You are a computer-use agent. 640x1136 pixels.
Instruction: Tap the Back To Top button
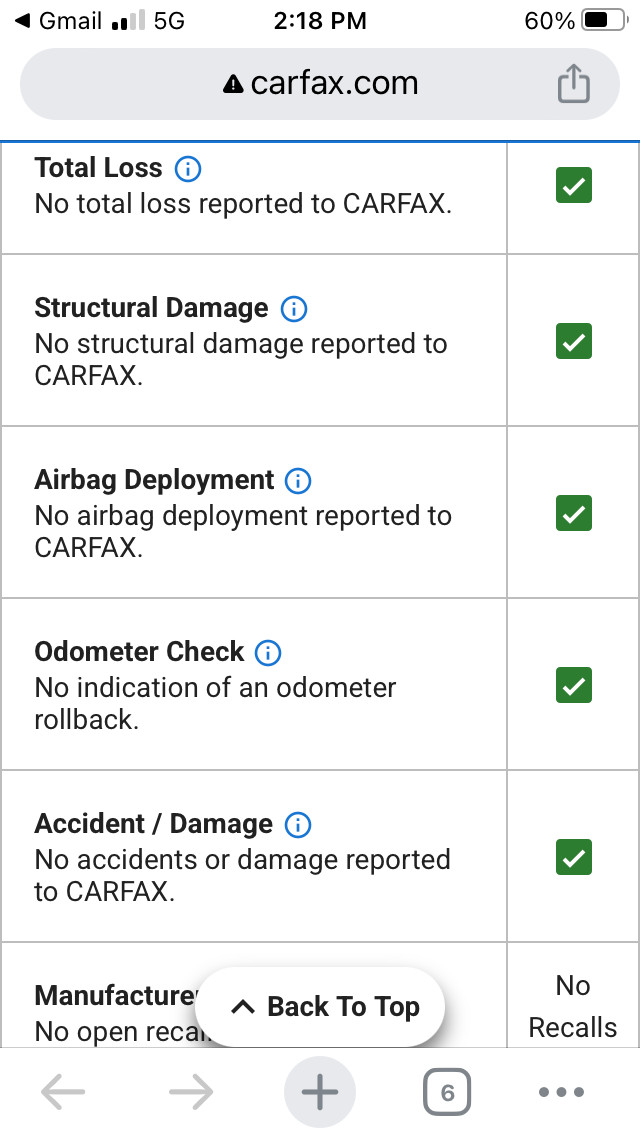tap(320, 1007)
